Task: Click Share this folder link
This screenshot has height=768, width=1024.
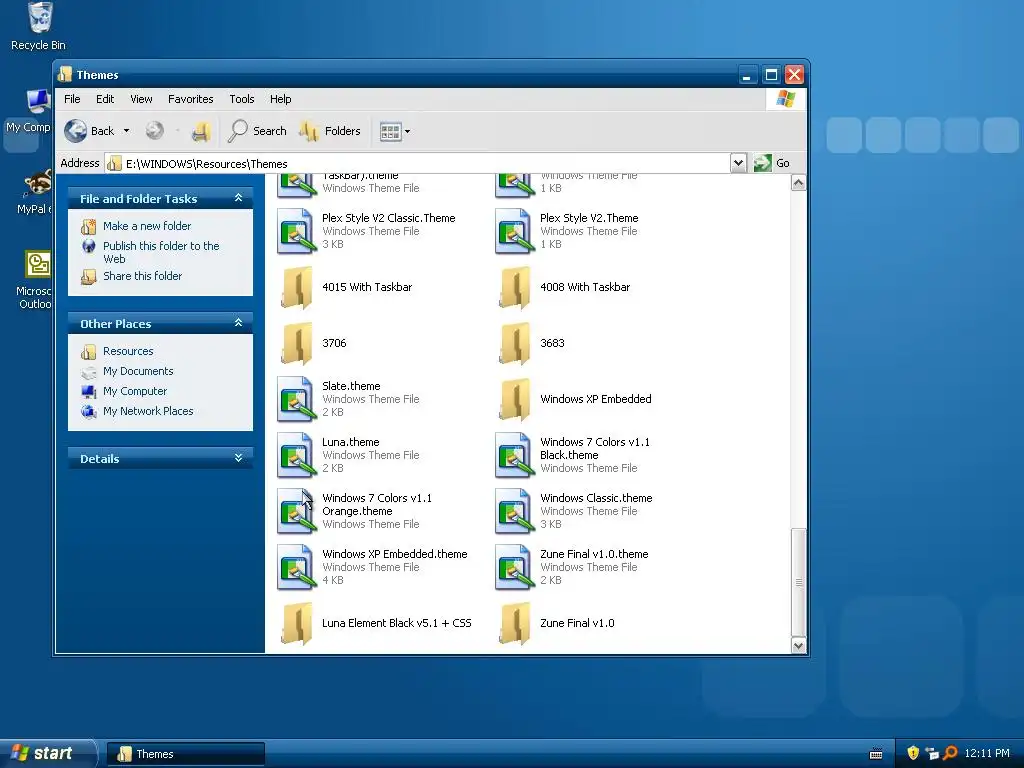Action: click(142, 276)
